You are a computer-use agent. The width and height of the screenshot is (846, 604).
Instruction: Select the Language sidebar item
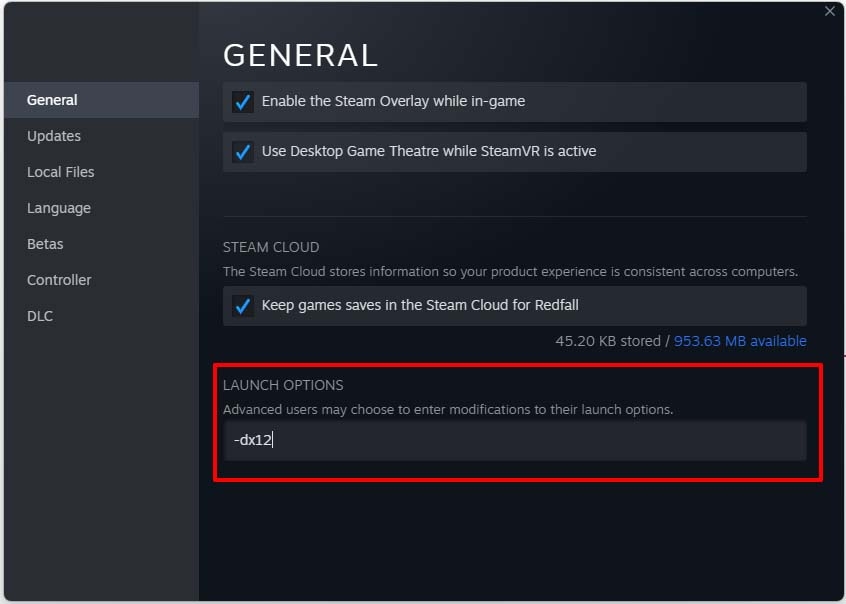(59, 208)
